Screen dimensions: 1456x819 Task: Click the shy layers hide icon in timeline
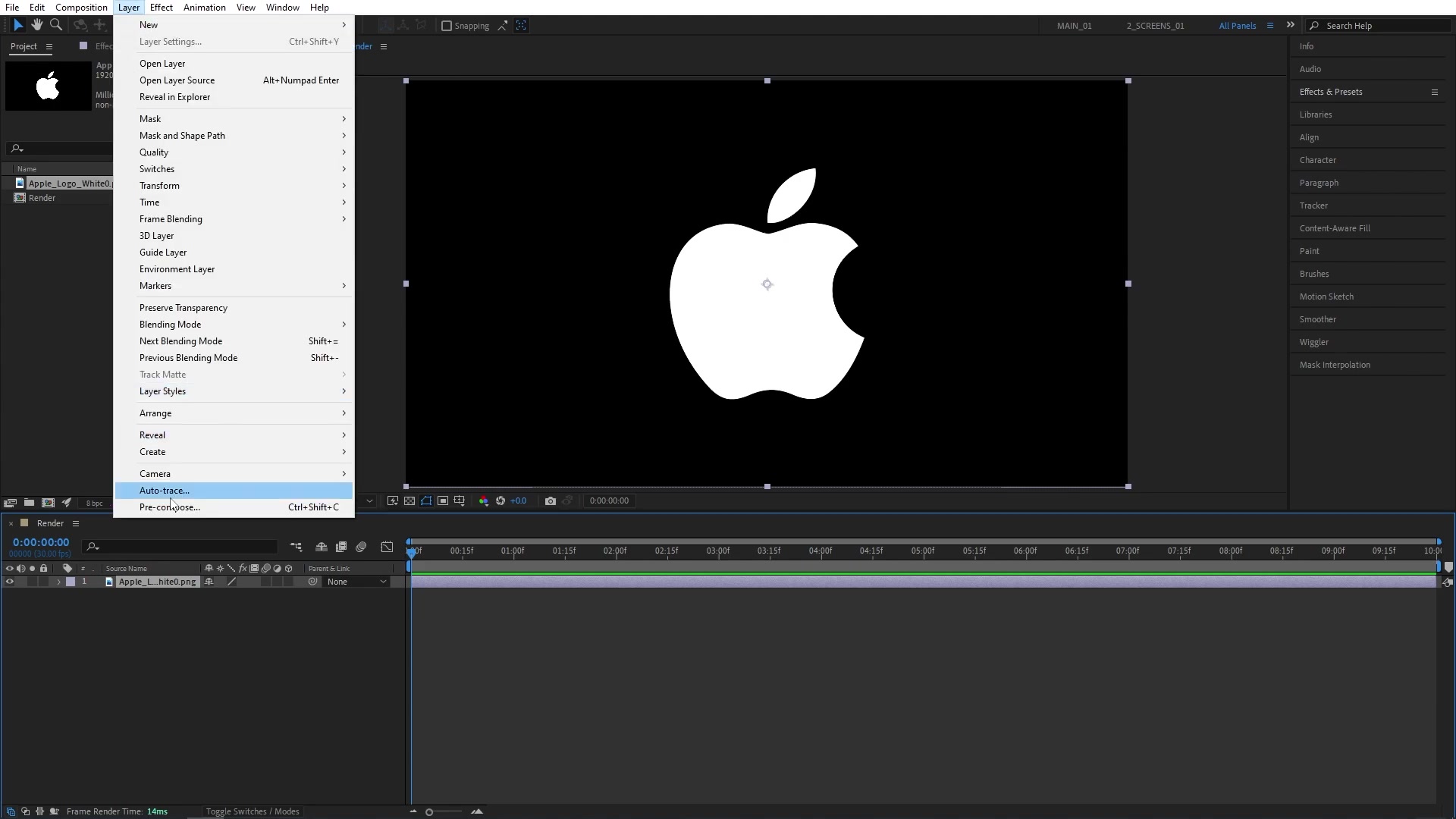[x=322, y=547]
